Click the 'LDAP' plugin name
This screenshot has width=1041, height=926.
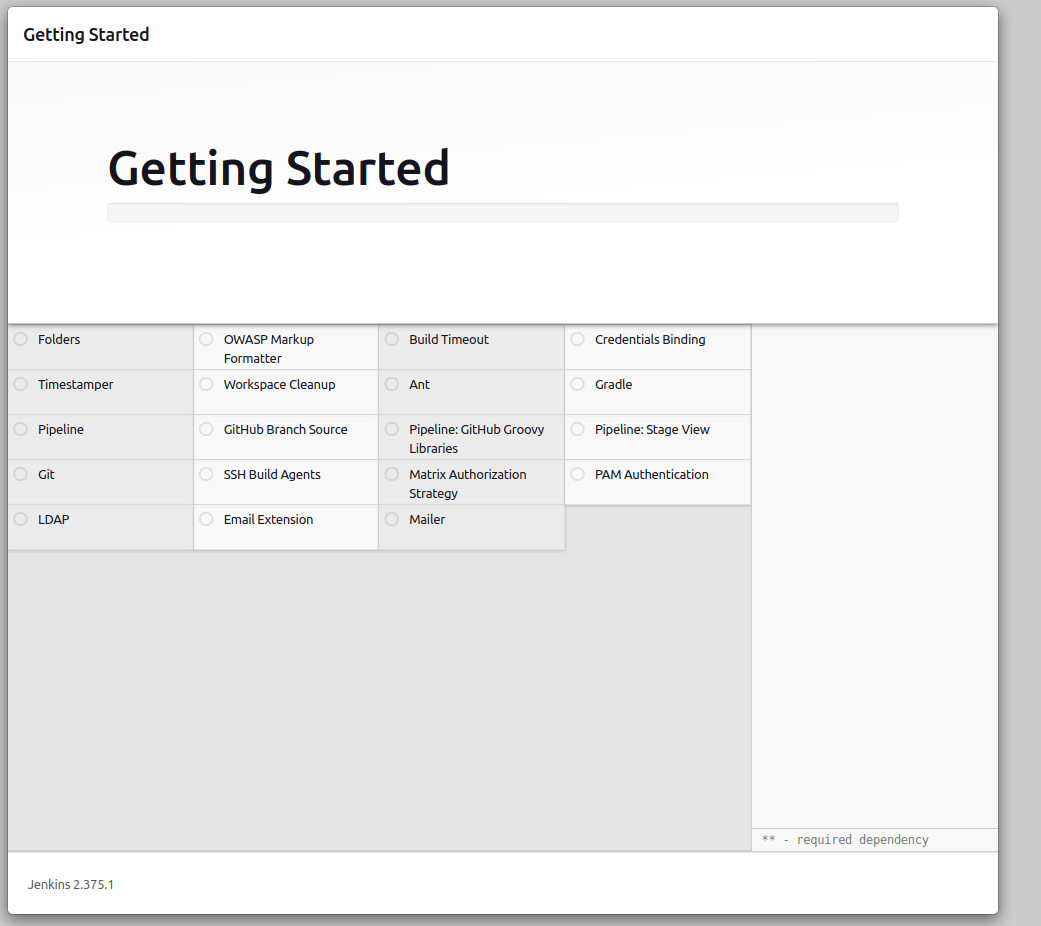tap(54, 520)
